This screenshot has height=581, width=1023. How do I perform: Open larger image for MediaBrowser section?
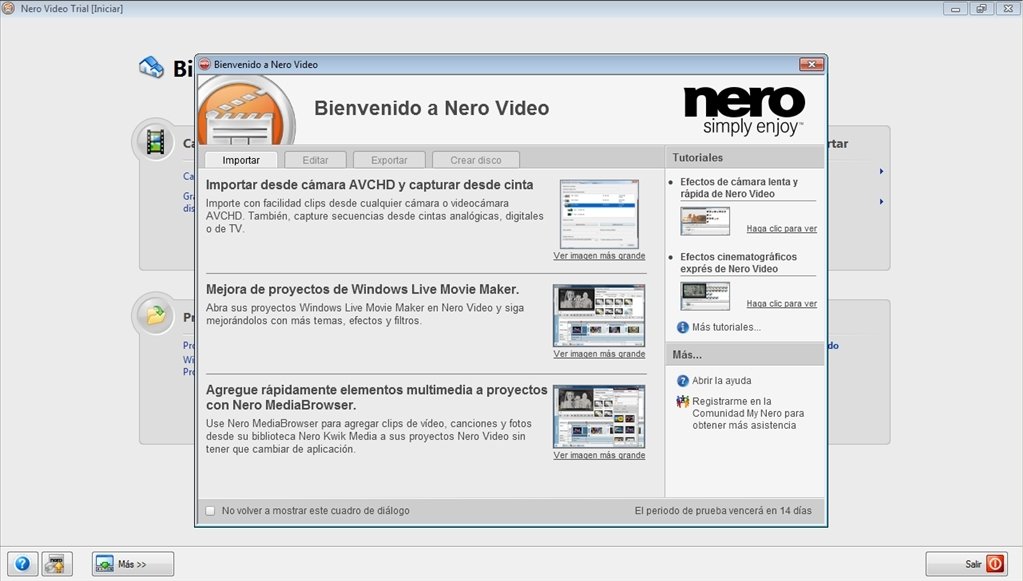click(599, 455)
